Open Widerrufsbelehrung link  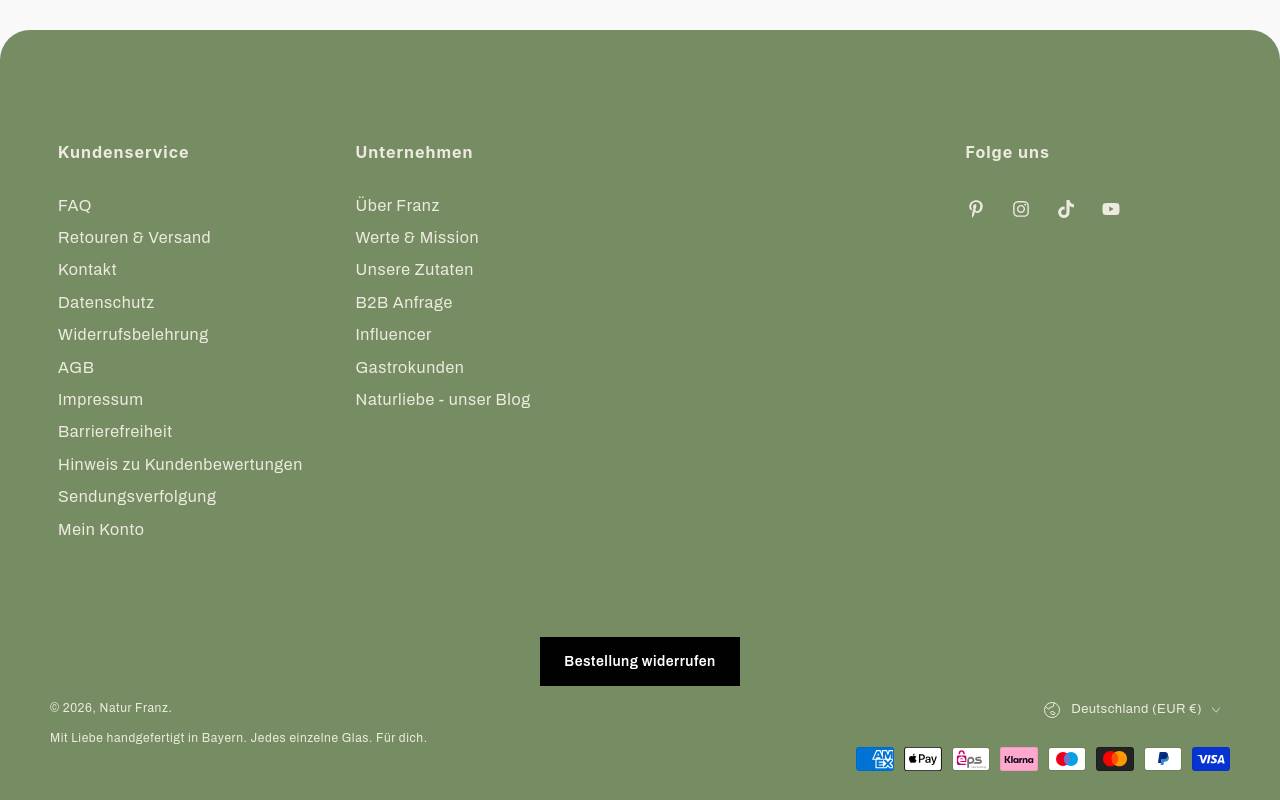[x=133, y=334]
